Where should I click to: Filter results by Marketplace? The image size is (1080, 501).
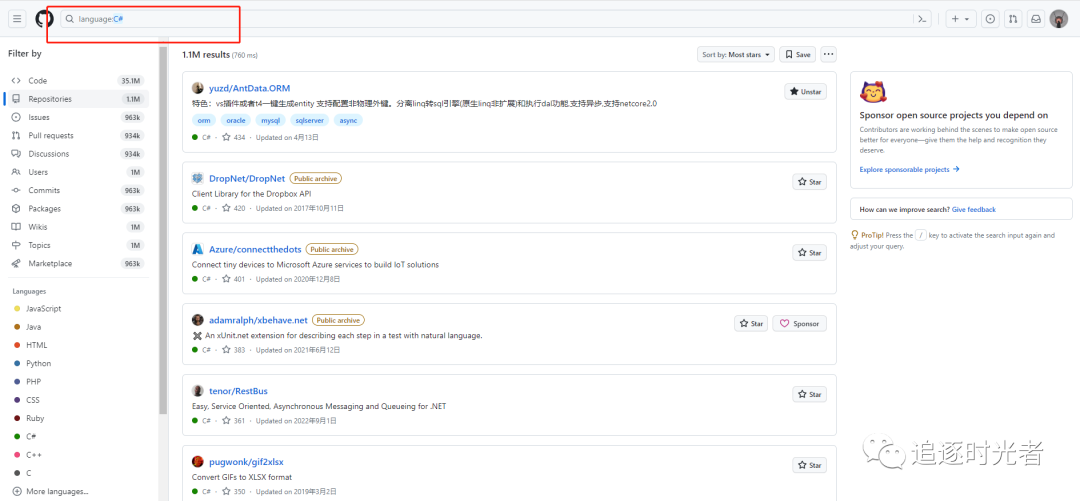click(x=77, y=263)
